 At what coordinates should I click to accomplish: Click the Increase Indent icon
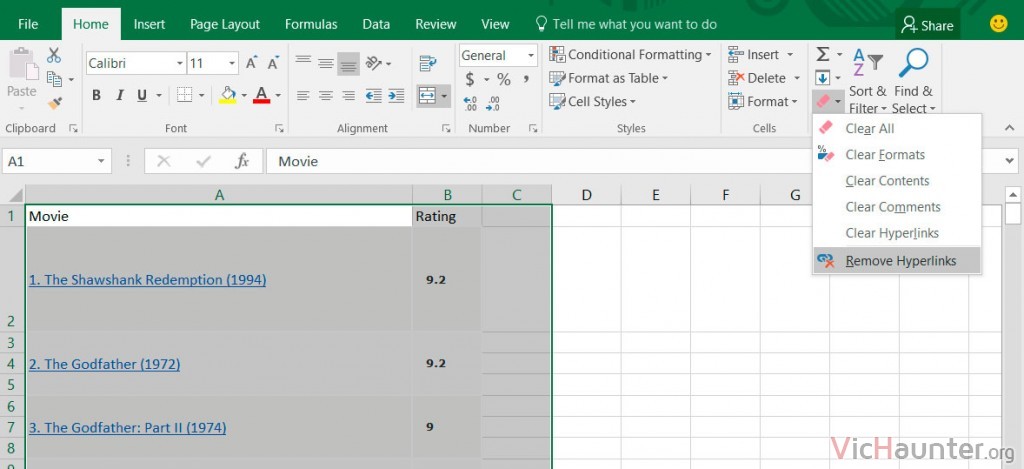coord(396,95)
